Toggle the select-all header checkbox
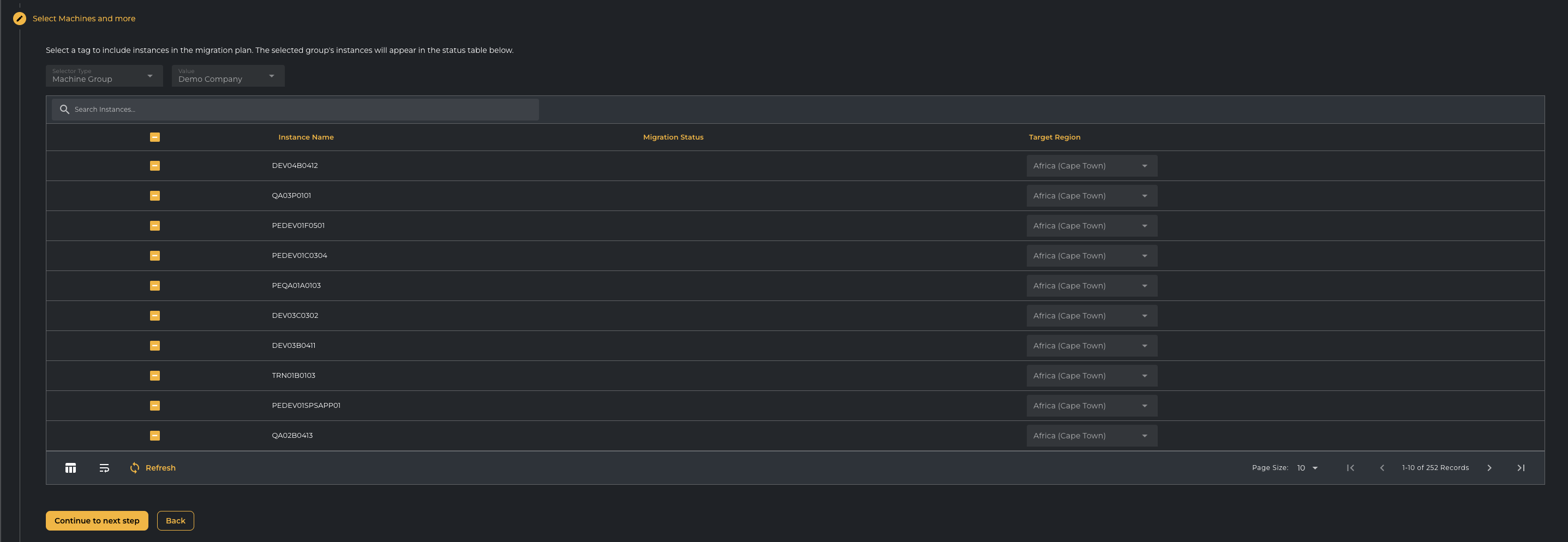The width and height of the screenshot is (1568, 542). click(x=154, y=137)
